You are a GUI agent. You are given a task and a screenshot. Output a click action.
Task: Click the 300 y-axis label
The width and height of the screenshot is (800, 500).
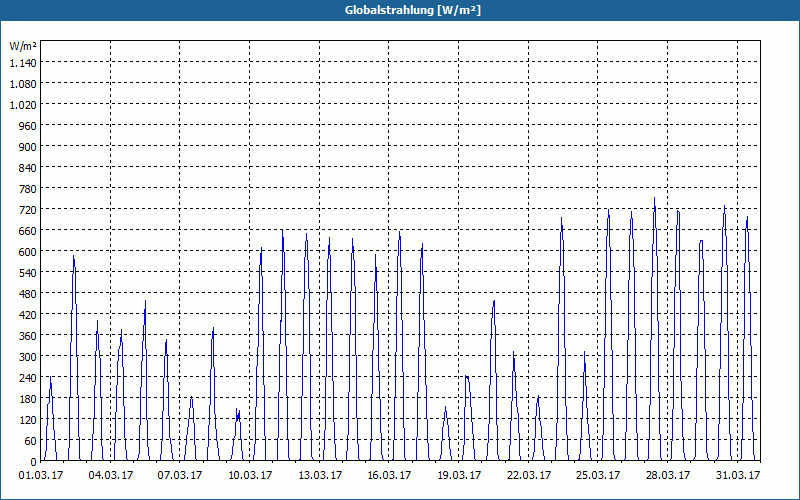click(x=28, y=357)
